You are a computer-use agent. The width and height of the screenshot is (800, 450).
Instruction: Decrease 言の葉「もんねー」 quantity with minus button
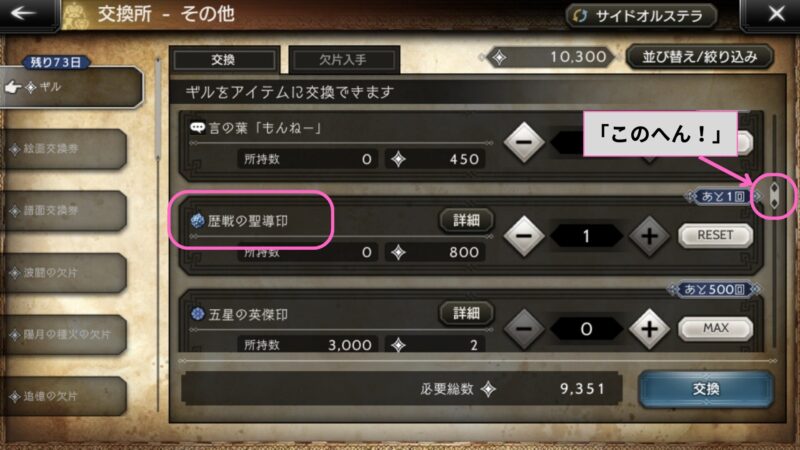pyautogui.click(x=523, y=142)
